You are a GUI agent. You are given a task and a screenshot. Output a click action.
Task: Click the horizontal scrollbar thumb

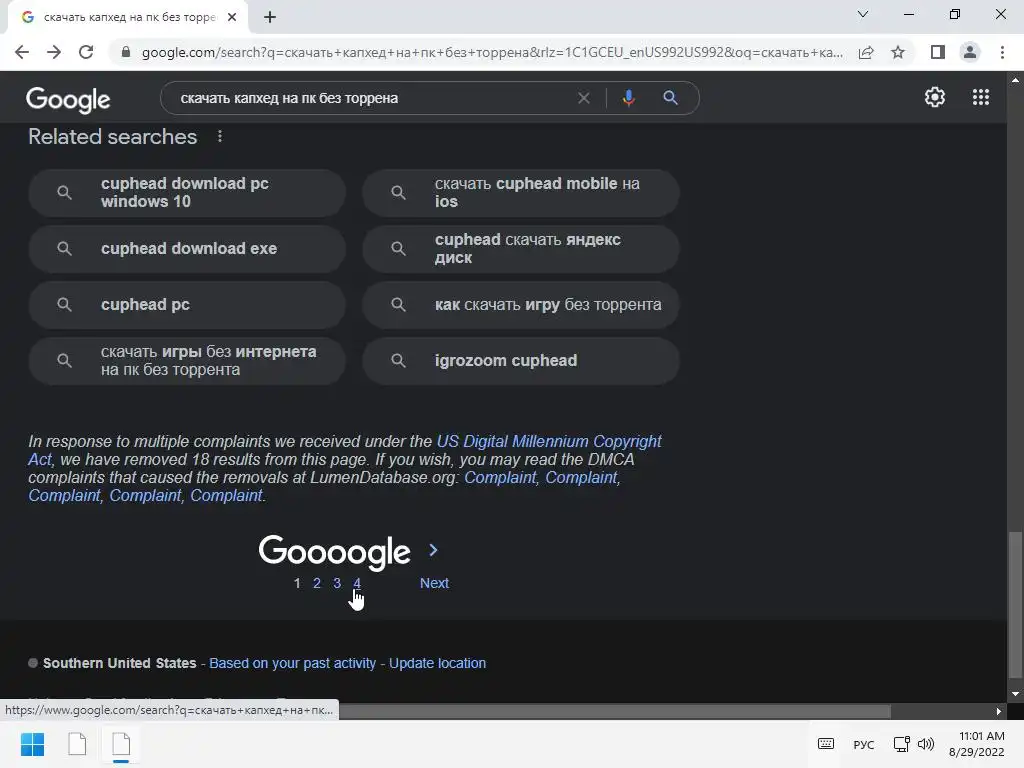[614, 711]
